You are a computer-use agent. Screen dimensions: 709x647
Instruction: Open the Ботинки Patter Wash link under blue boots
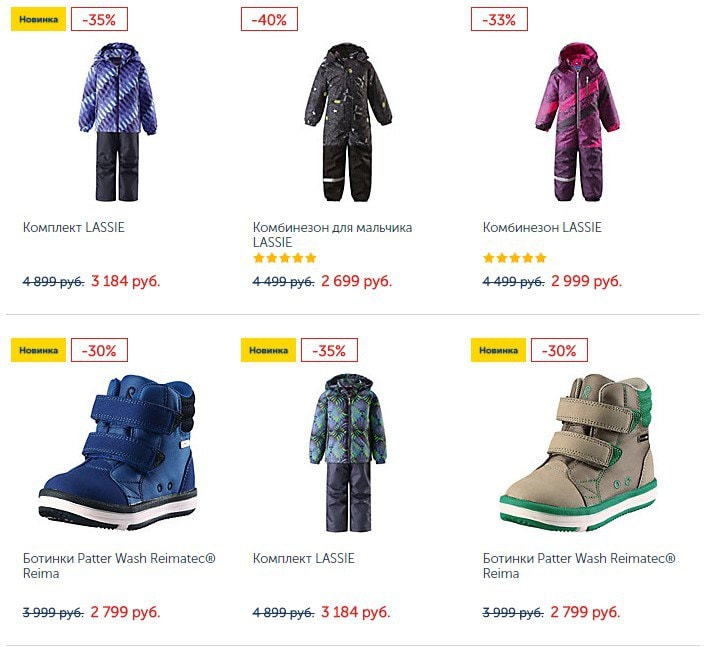pos(119,566)
